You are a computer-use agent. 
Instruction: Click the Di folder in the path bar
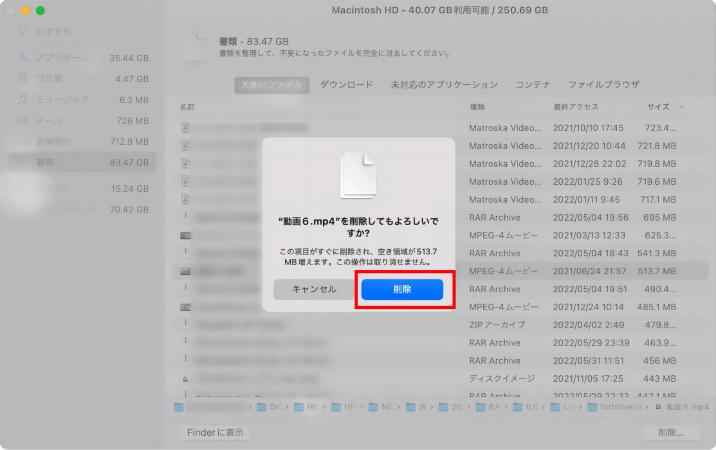tap(268, 407)
